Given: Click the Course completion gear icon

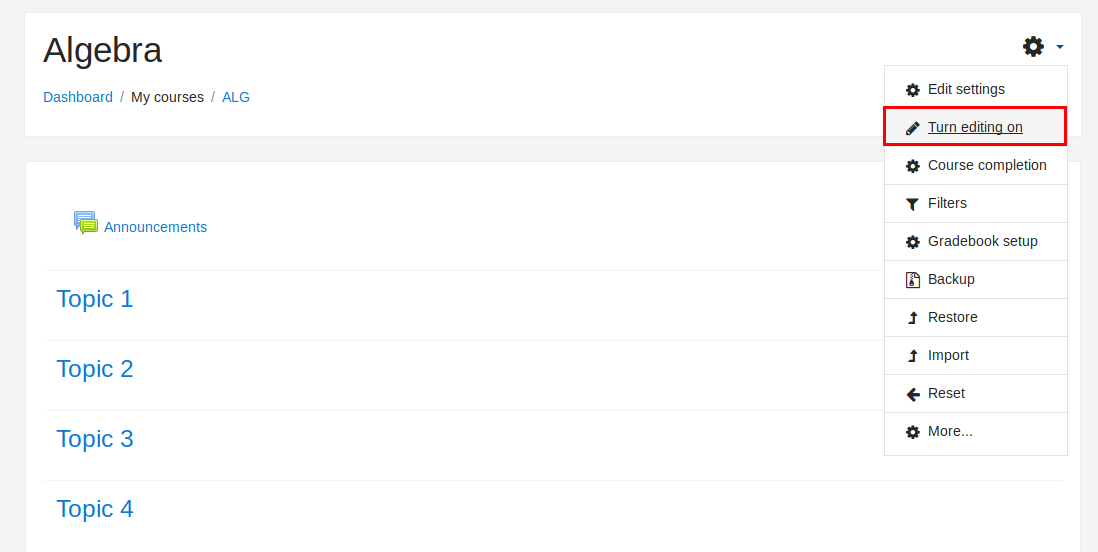Looking at the screenshot, I should click(x=912, y=166).
